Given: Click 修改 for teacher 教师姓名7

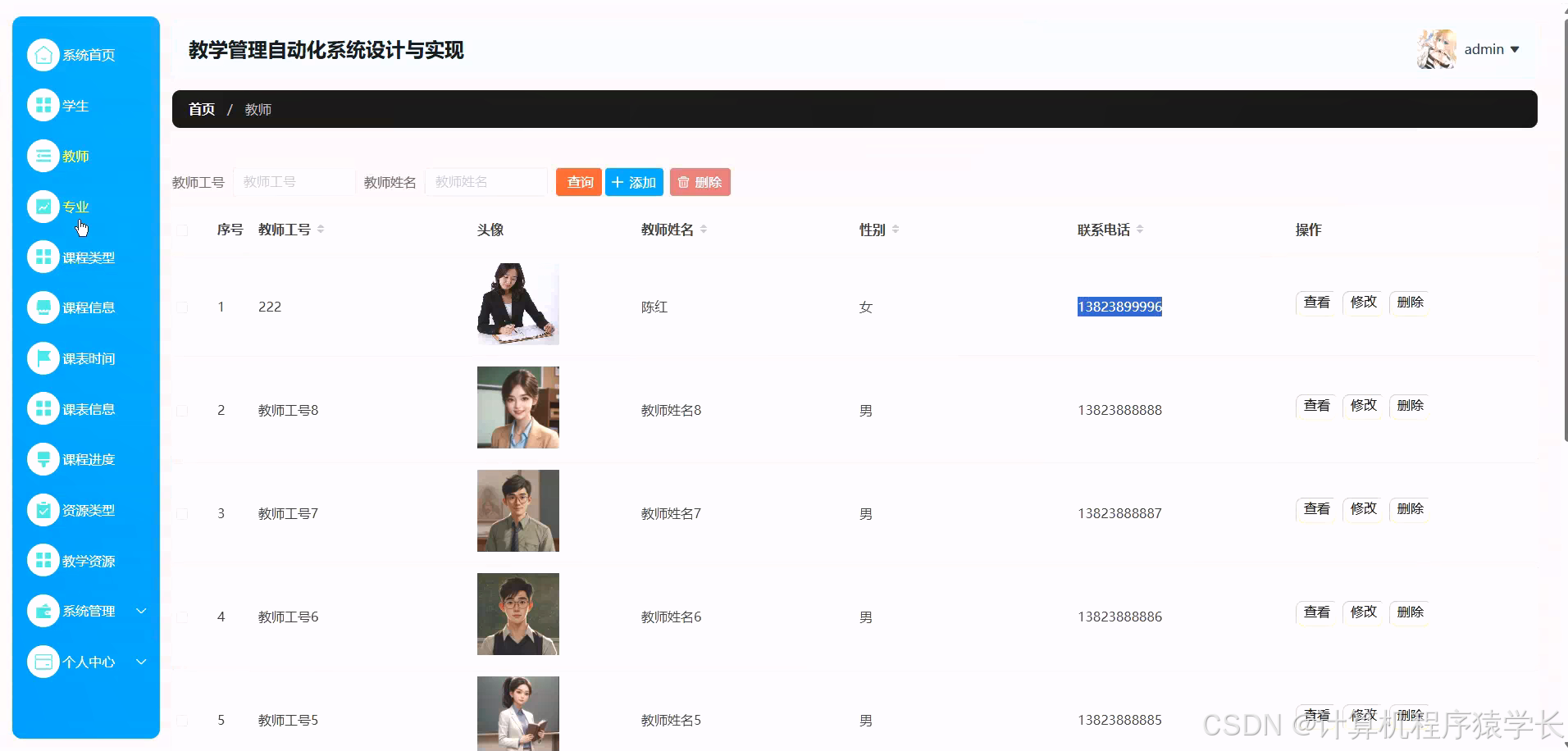Looking at the screenshot, I should (x=1362, y=508).
